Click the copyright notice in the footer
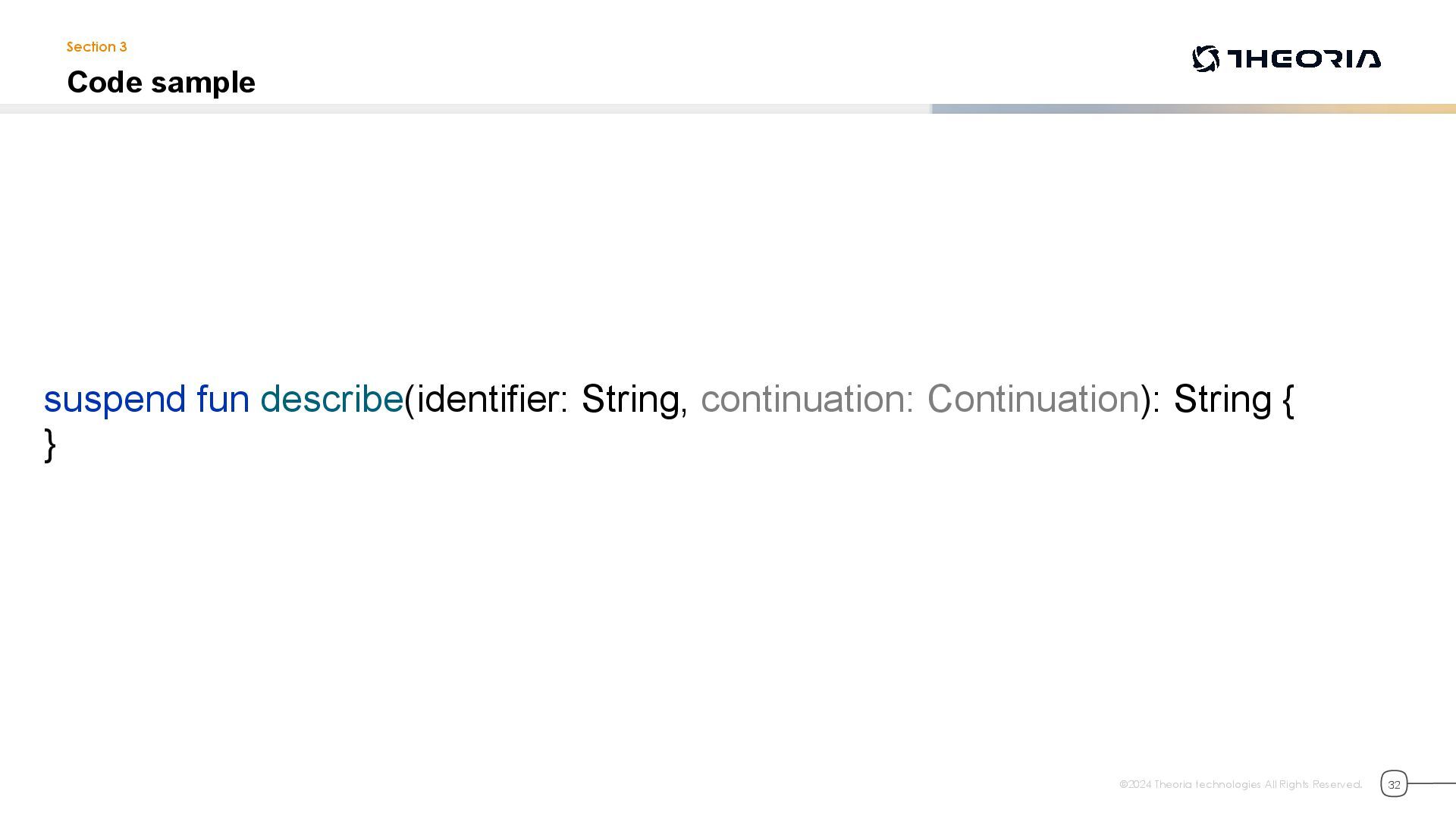The width and height of the screenshot is (1456, 819). (1240, 784)
